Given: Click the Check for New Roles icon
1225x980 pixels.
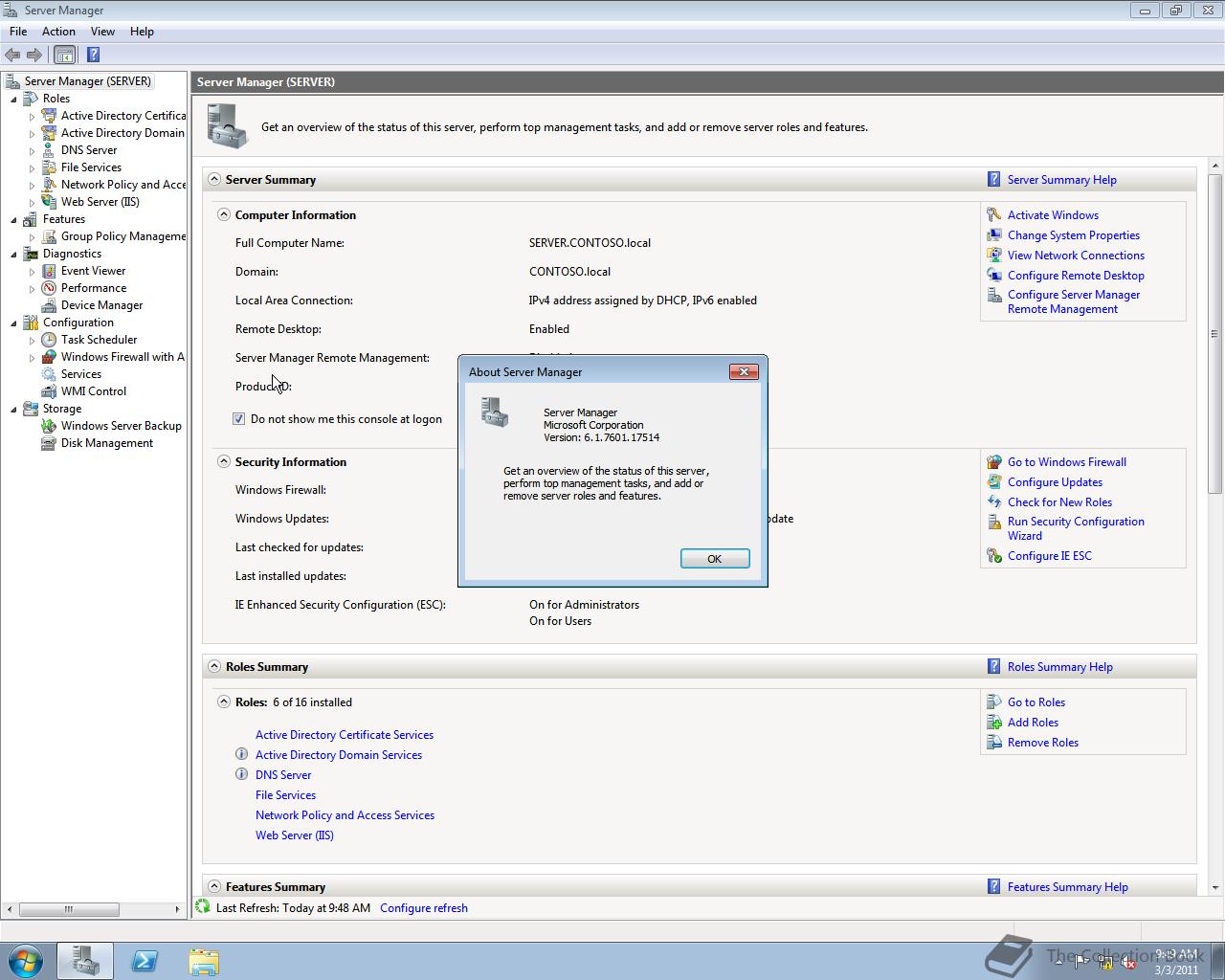Looking at the screenshot, I should pyautogui.click(x=994, y=502).
